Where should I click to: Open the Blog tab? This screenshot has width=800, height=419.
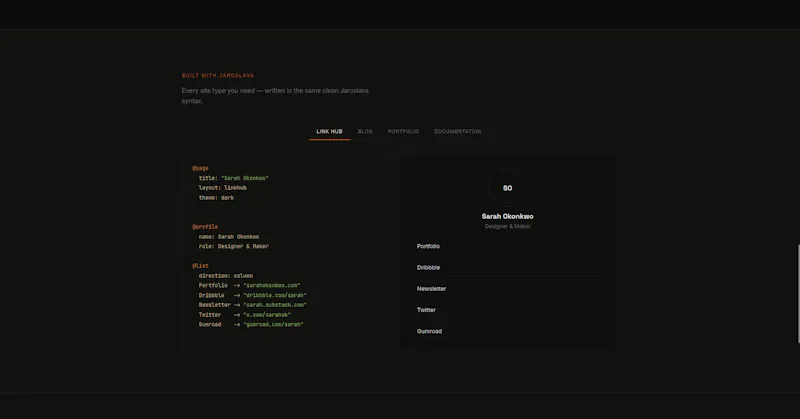click(x=365, y=131)
